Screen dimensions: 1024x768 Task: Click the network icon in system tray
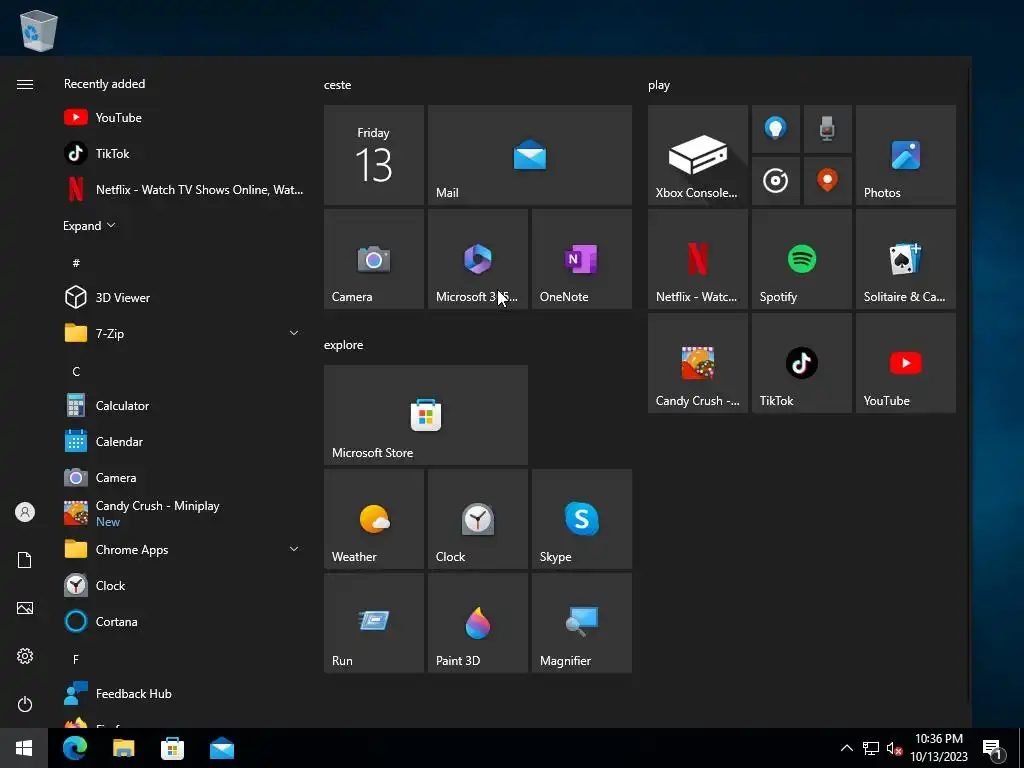tap(871, 748)
